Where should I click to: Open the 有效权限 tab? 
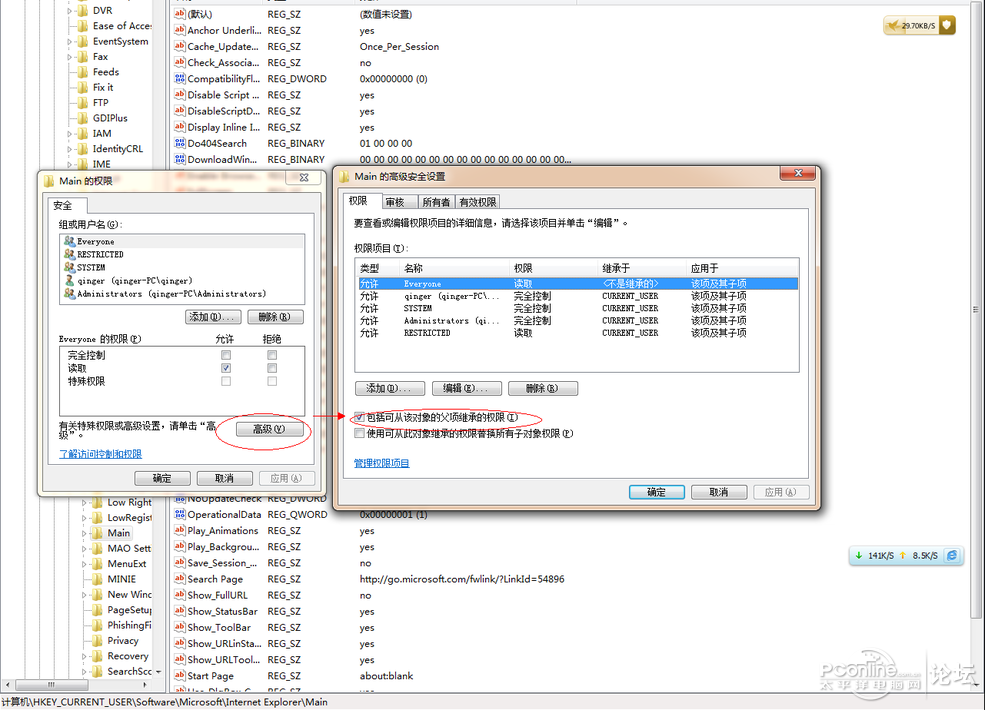click(477, 202)
